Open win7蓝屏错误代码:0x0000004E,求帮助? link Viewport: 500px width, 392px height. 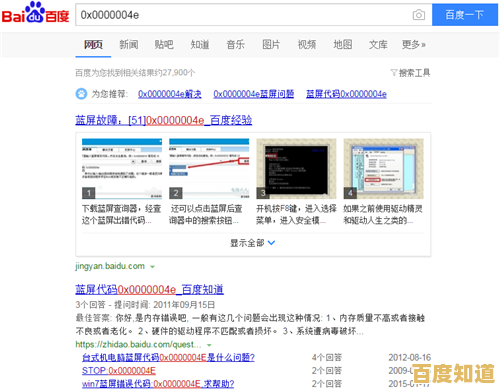click(158, 384)
